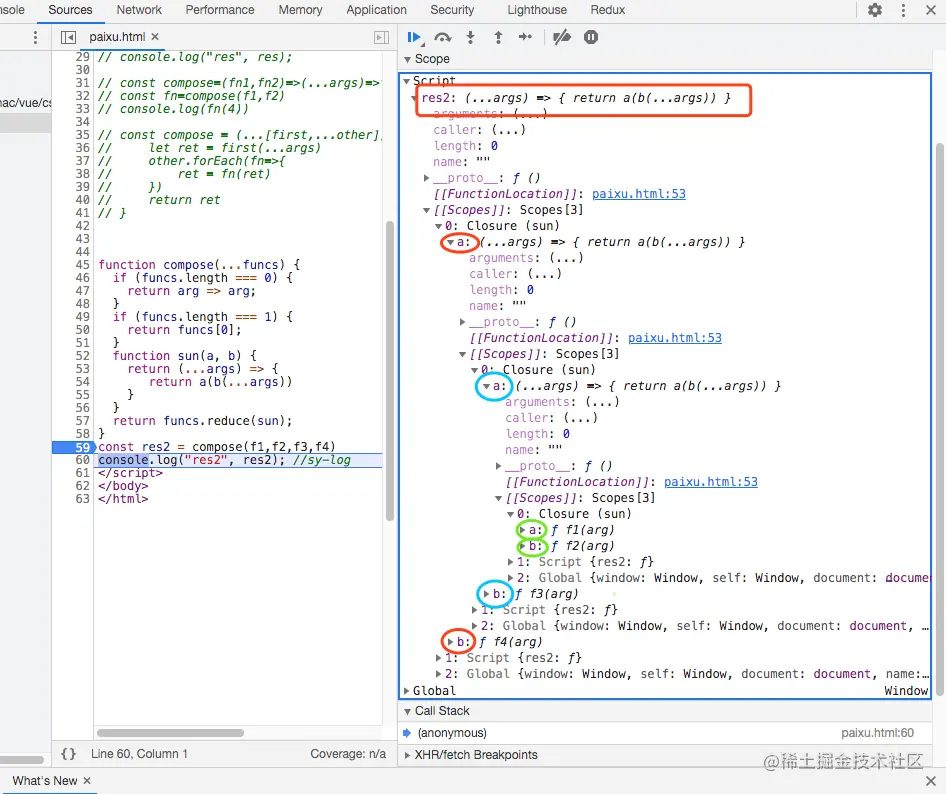Open the Application tab
This screenshot has height=794, width=946.
tap(376, 10)
